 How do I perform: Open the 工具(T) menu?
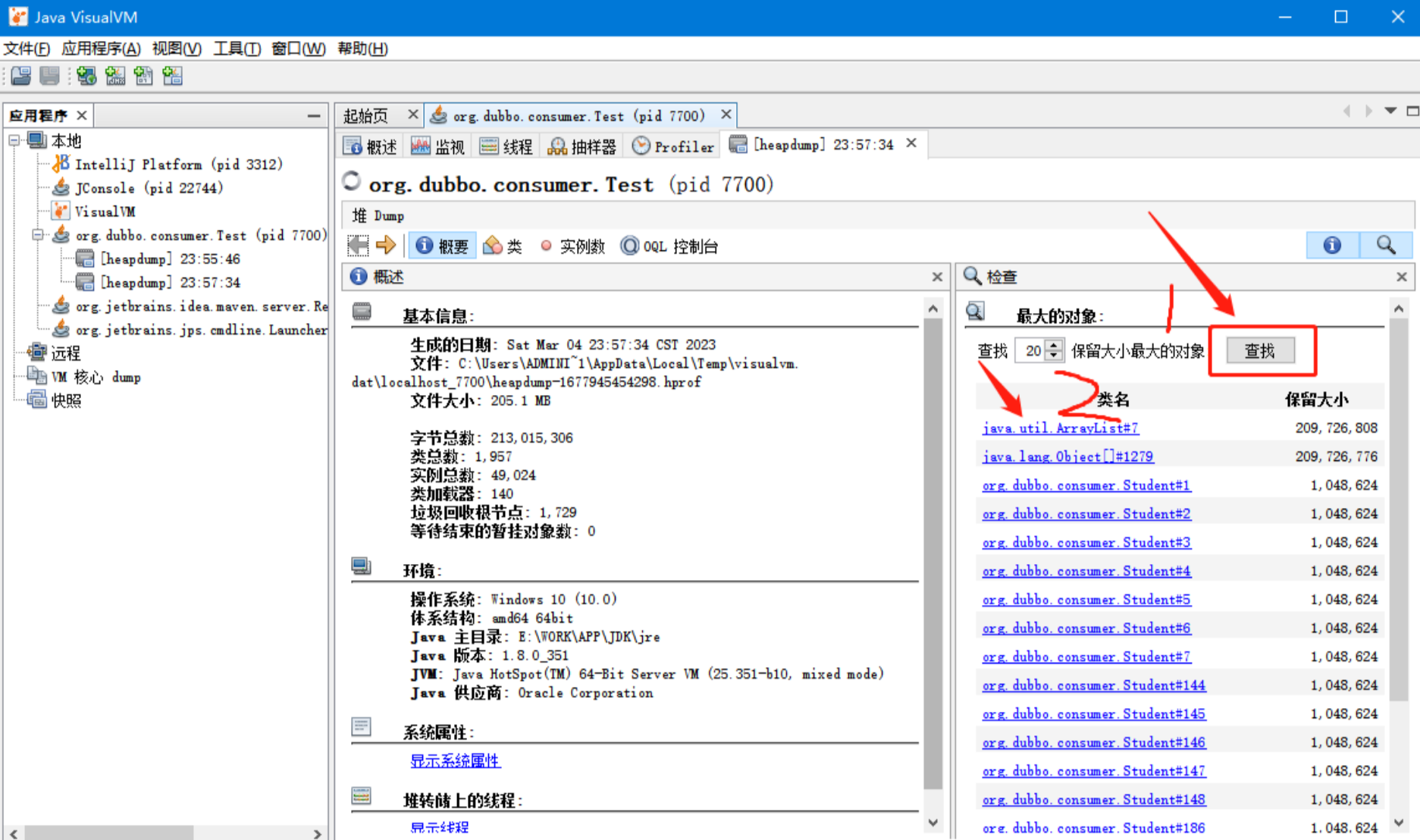click(237, 49)
